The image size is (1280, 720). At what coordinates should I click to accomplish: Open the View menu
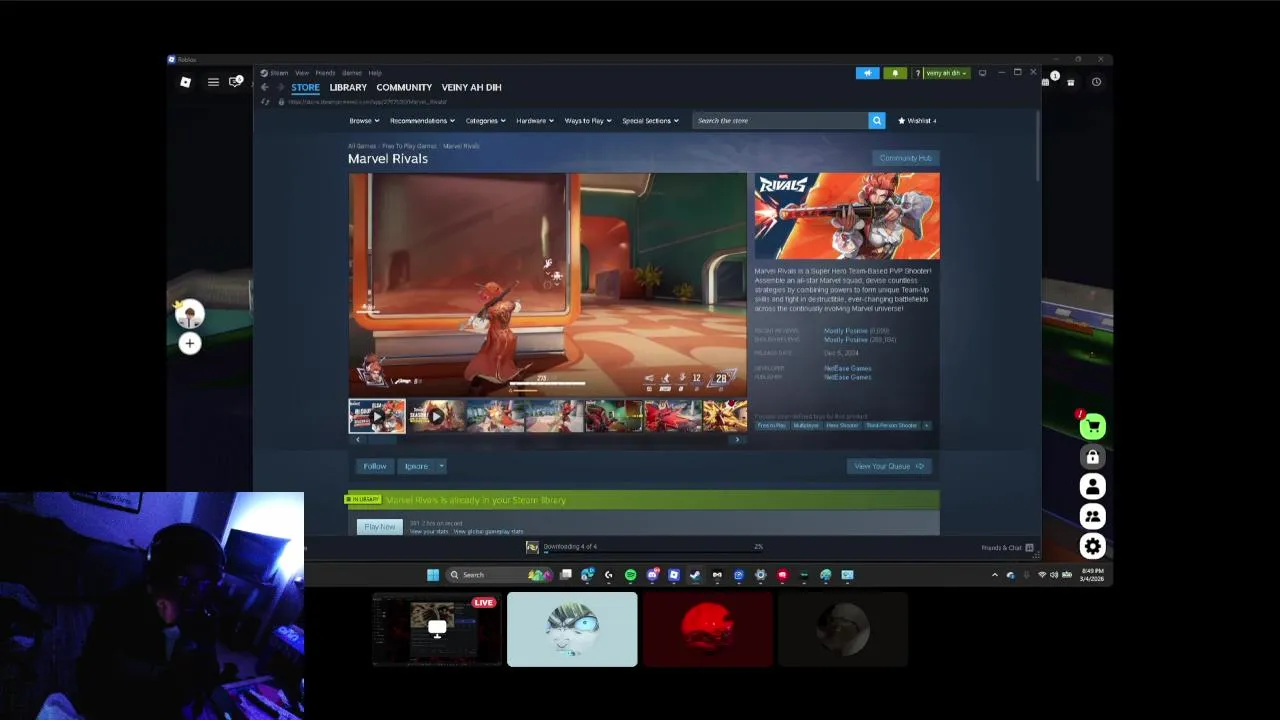[302, 73]
